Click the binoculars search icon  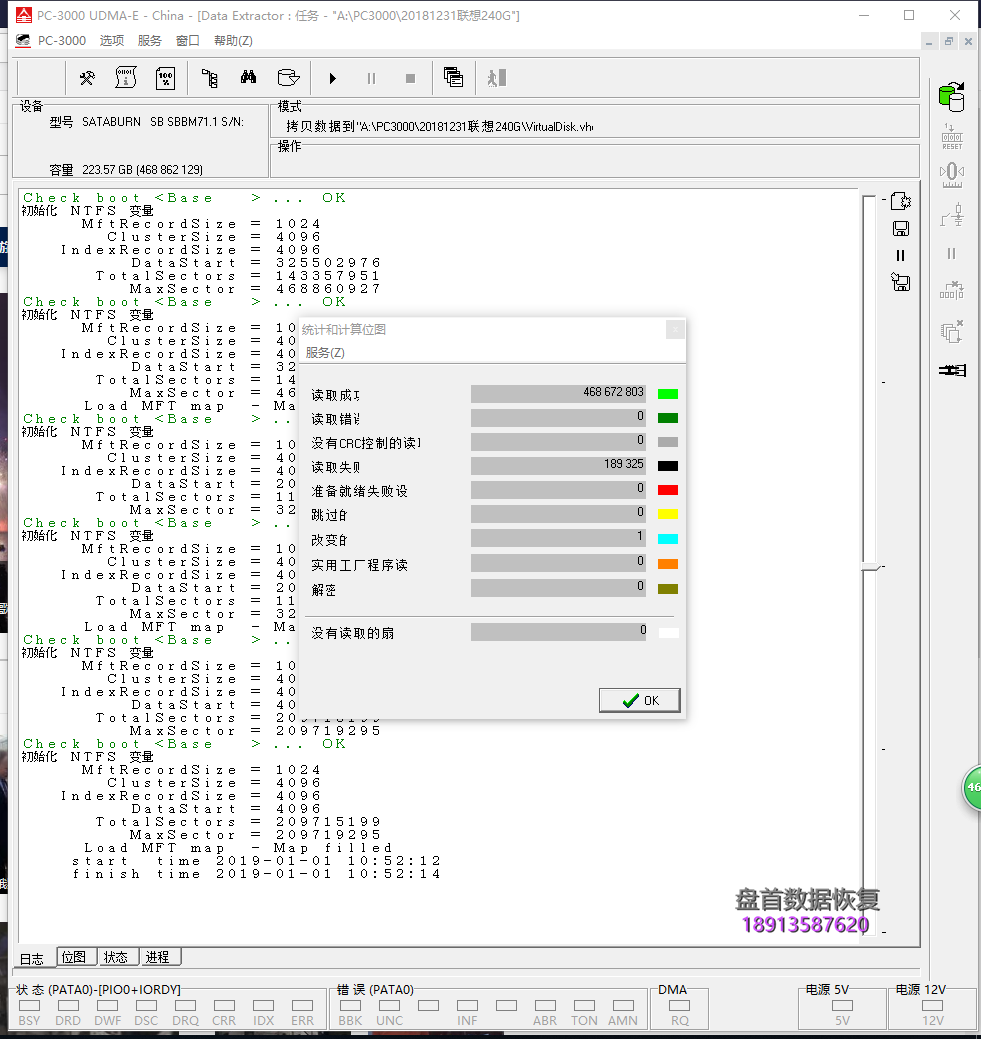[x=248, y=78]
